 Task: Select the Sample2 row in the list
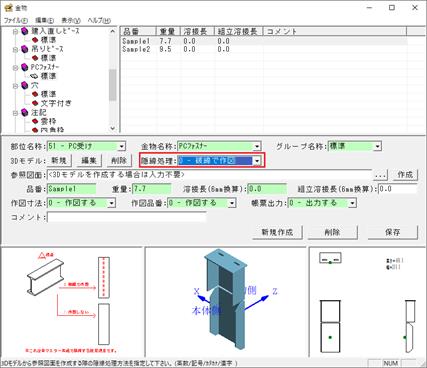[x=263, y=49]
